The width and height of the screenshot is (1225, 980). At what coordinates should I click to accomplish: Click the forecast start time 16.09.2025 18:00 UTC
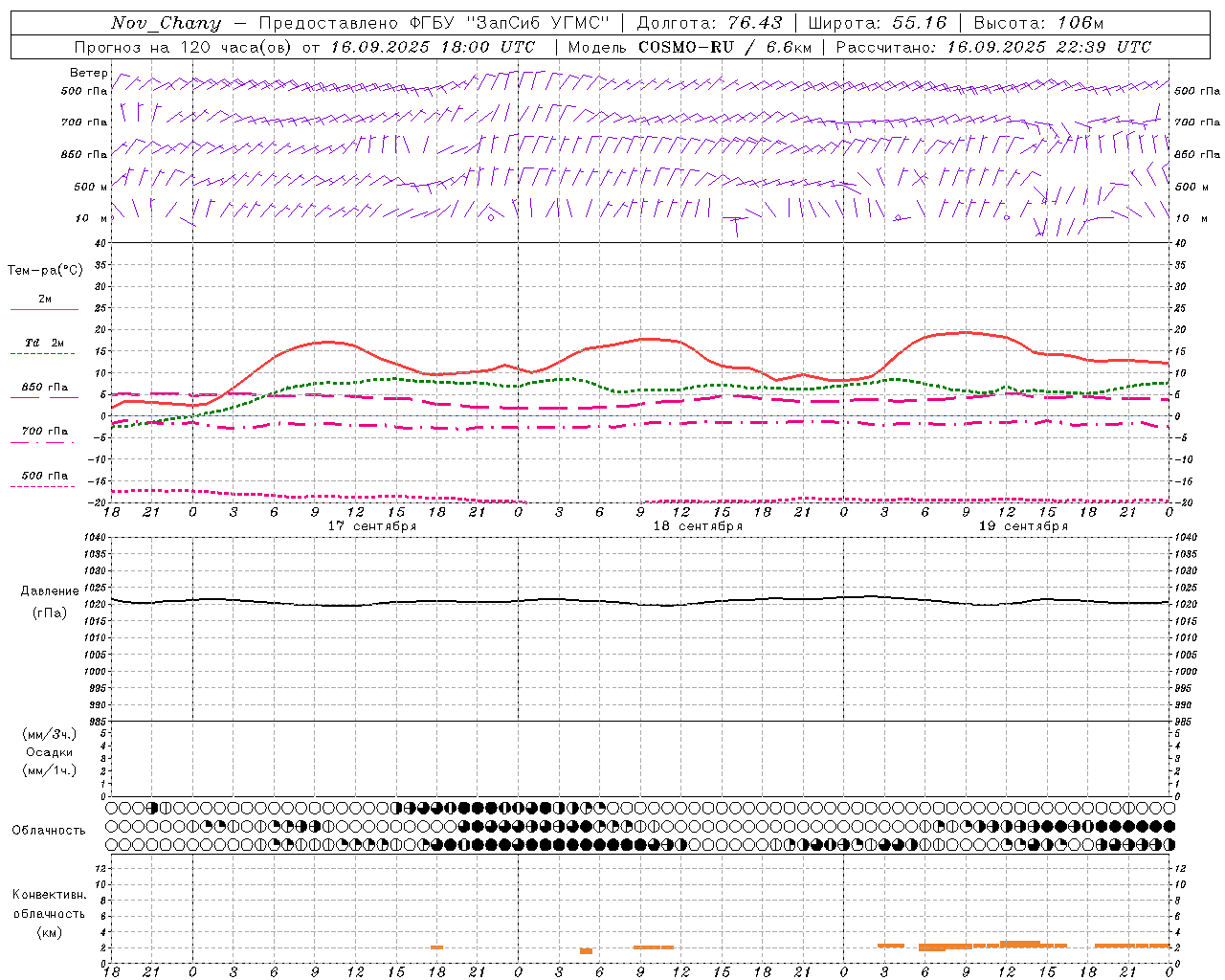(x=433, y=47)
